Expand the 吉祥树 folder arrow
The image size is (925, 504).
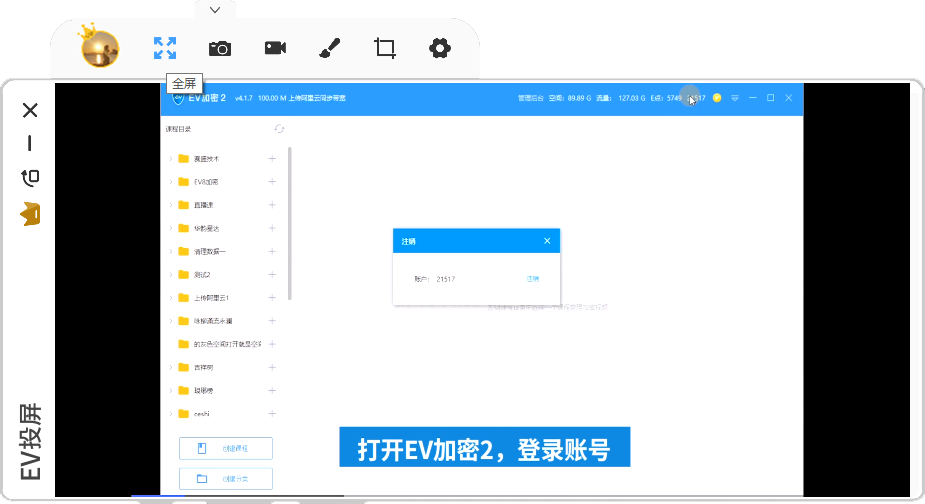point(171,367)
